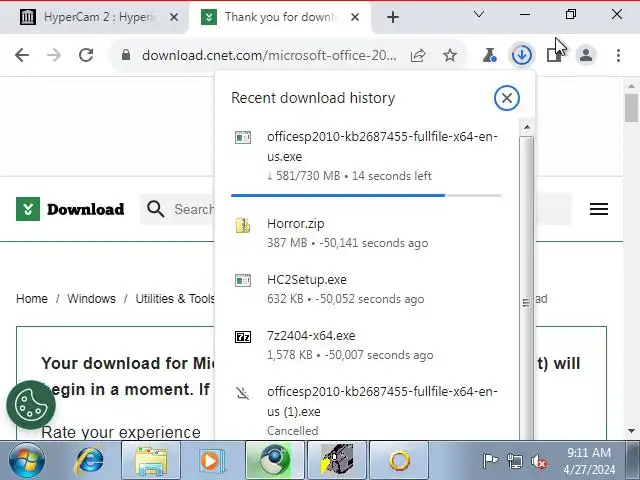Share this page icon in address bar
The image size is (640, 480).
[x=418, y=55]
